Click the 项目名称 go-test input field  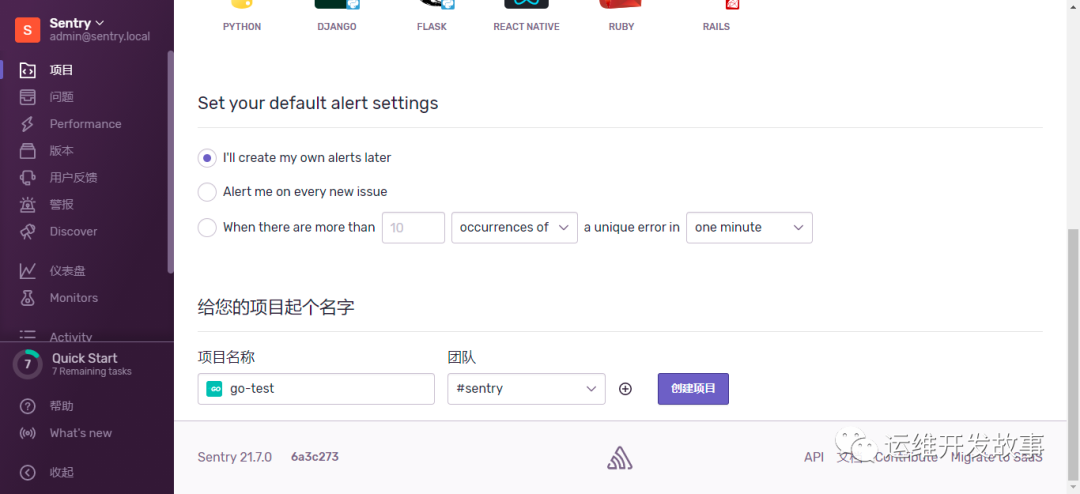[x=316, y=389]
